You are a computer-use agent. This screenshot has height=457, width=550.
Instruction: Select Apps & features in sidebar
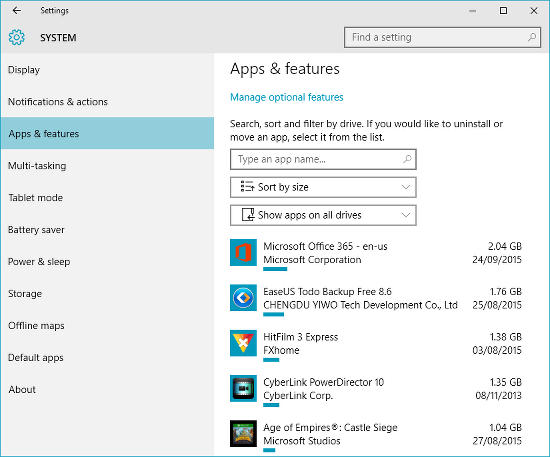pos(107,134)
